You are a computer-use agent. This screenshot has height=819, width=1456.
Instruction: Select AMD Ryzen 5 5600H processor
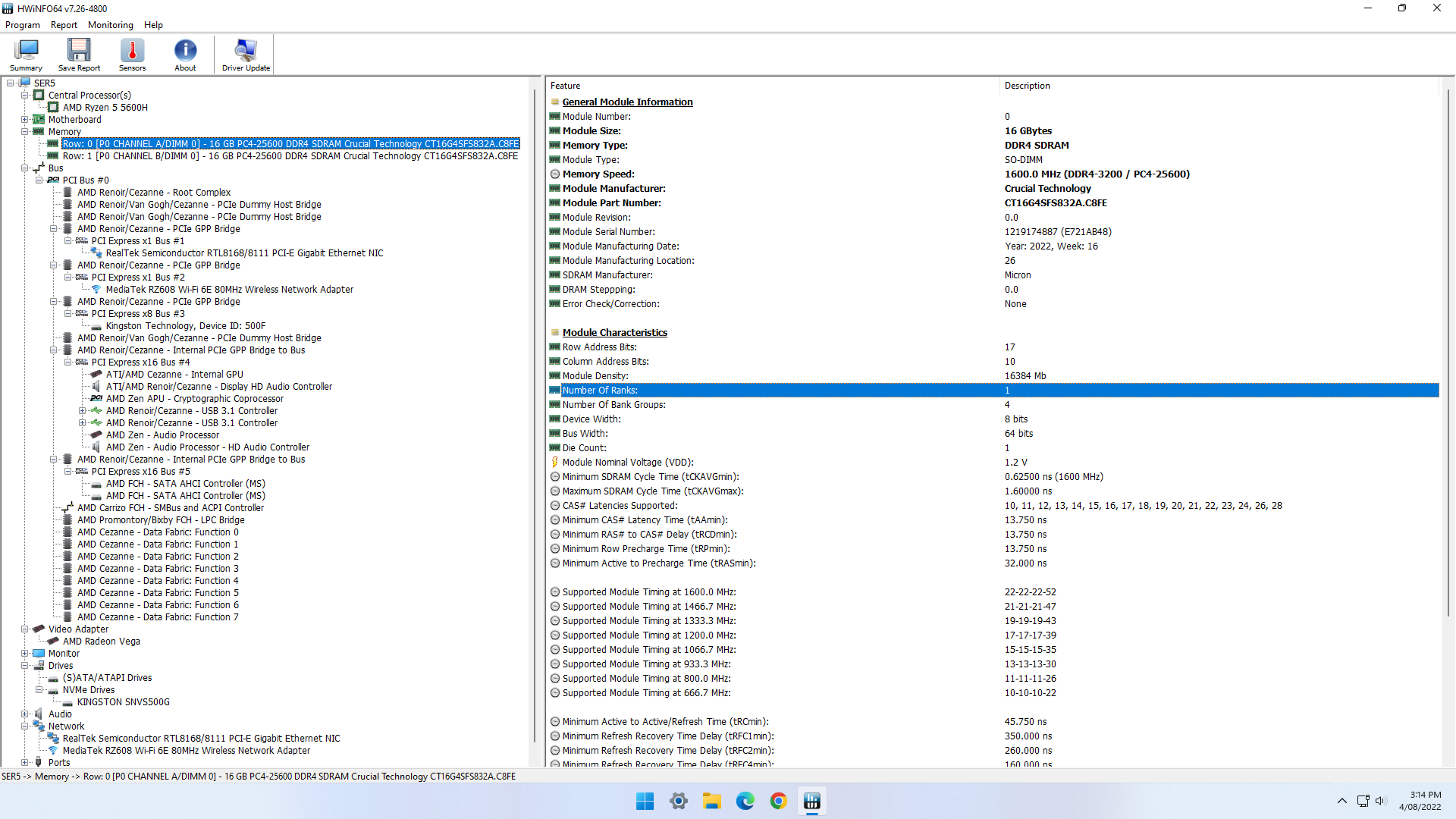105,108
